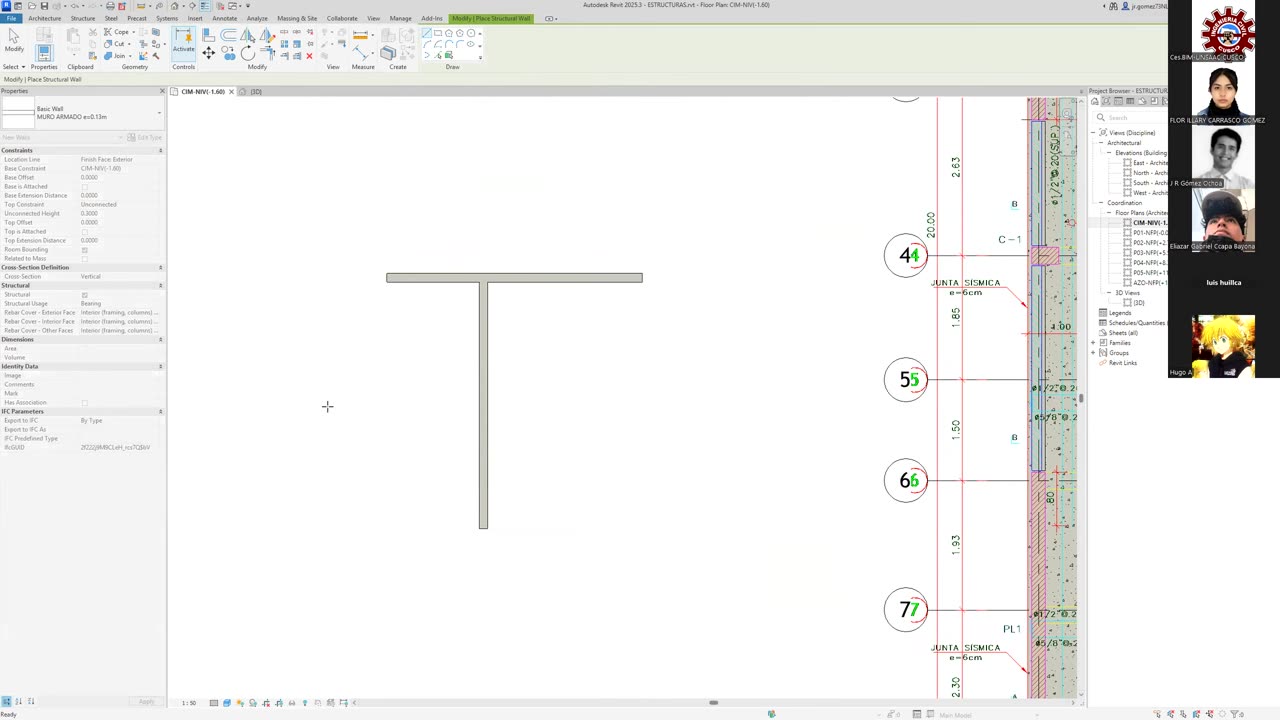Viewport: 1280px width, 720px height.
Task: Click the red Delete X icon
Action: point(309,55)
